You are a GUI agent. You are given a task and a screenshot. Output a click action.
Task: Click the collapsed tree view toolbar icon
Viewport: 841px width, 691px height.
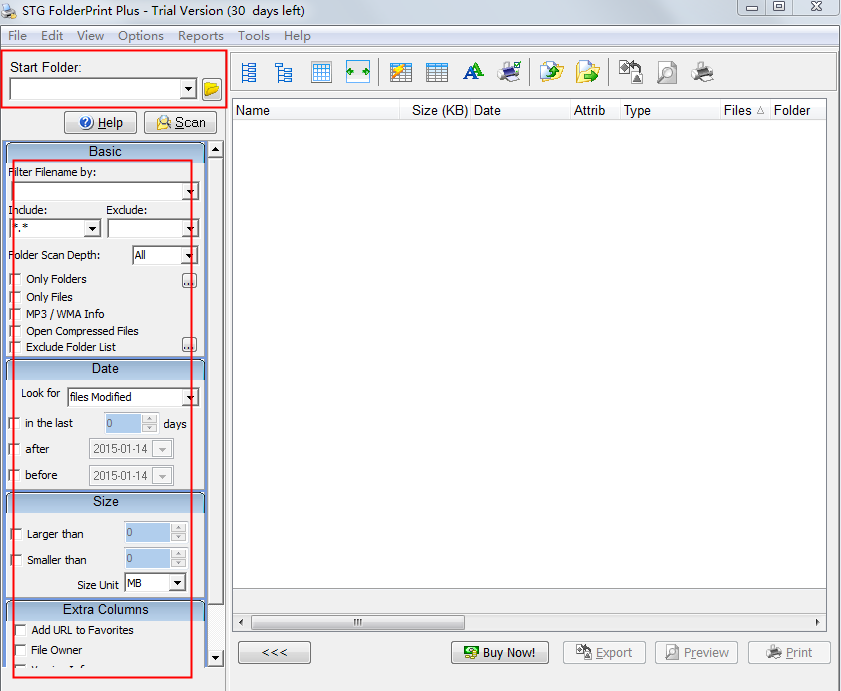pos(284,73)
